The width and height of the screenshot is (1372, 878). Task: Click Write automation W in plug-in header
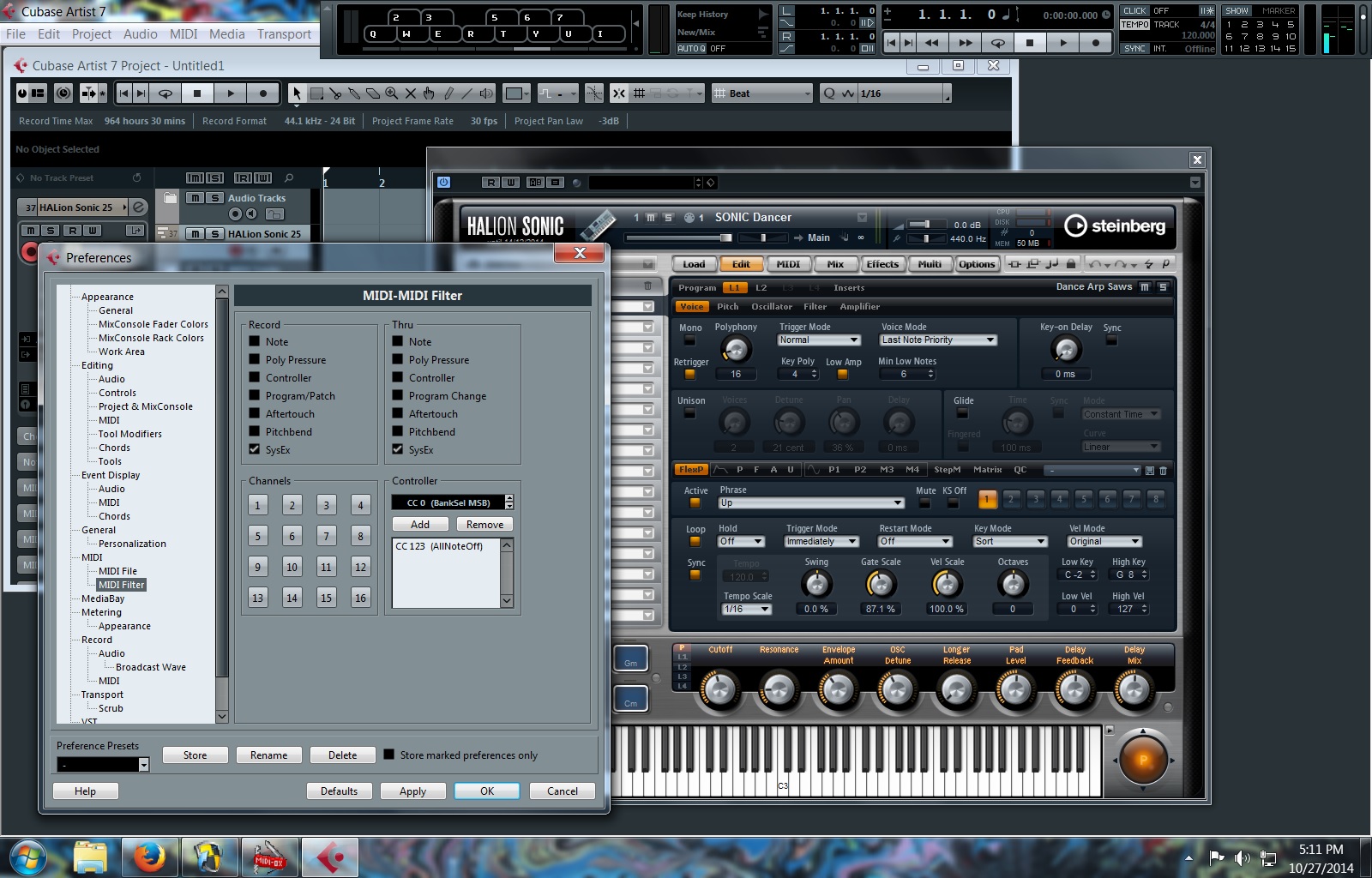coord(511,182)
